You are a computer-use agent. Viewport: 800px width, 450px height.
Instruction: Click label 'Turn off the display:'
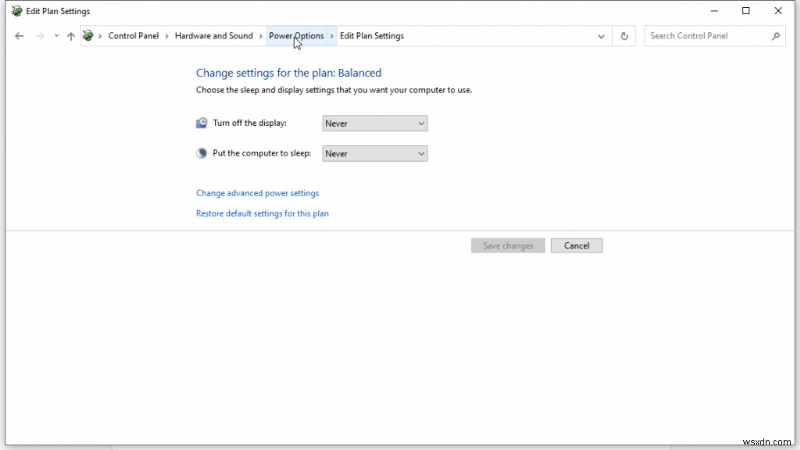click(249, 123)
